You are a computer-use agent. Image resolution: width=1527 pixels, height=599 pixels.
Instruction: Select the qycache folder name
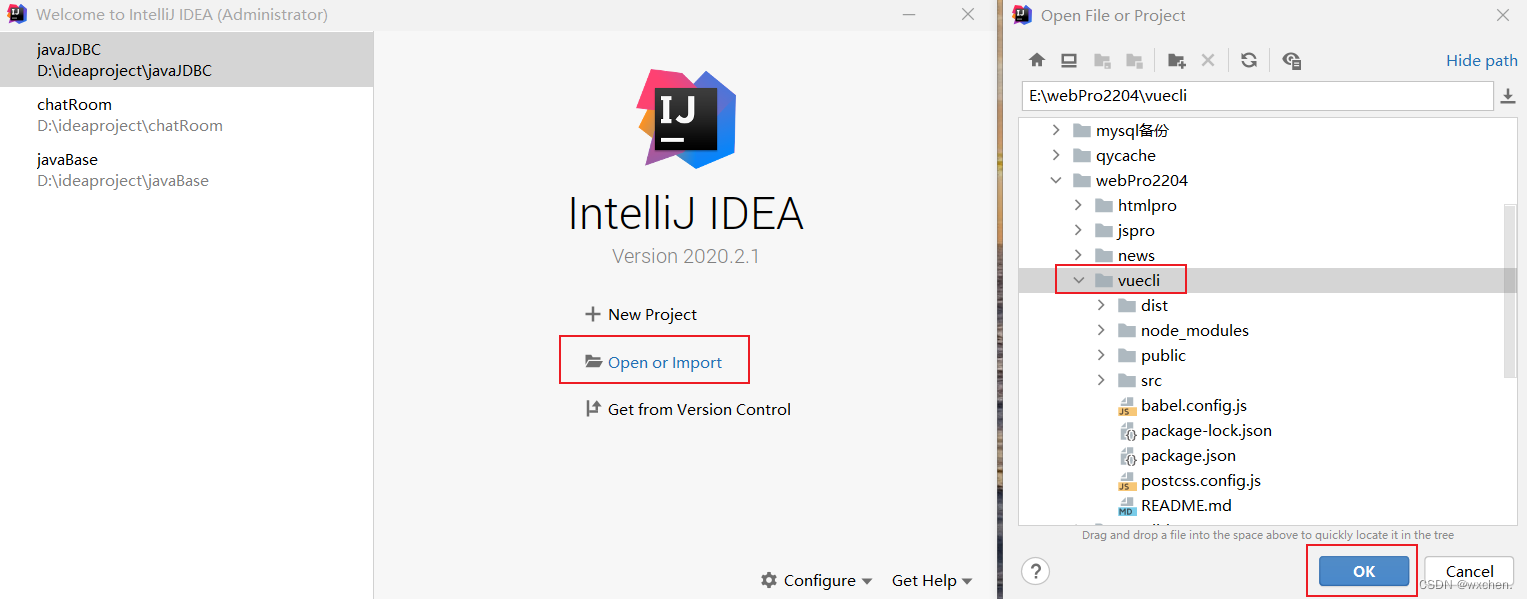click(1126, 155)
